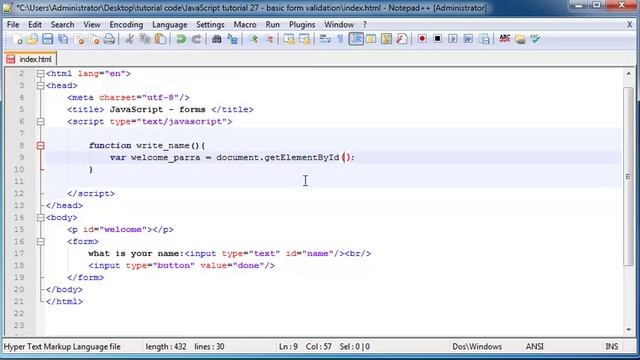The image size is (640, 360).
Task: Click 'length : 432' in status bar
Action: 166,347
